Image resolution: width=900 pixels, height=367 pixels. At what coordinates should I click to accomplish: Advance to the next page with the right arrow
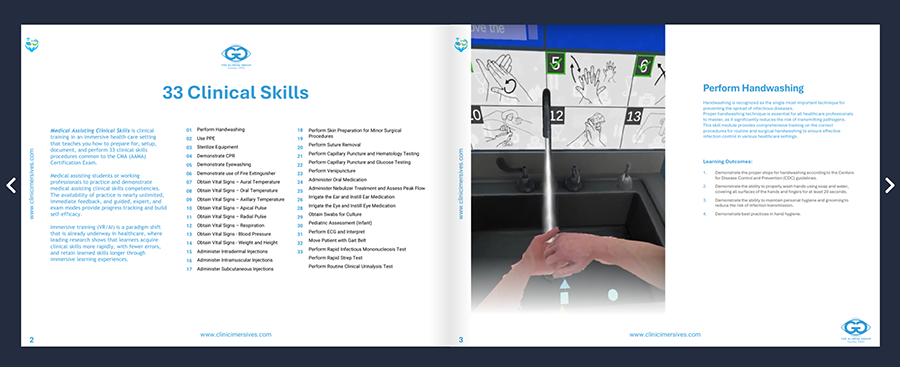click(x=889, y=185)
